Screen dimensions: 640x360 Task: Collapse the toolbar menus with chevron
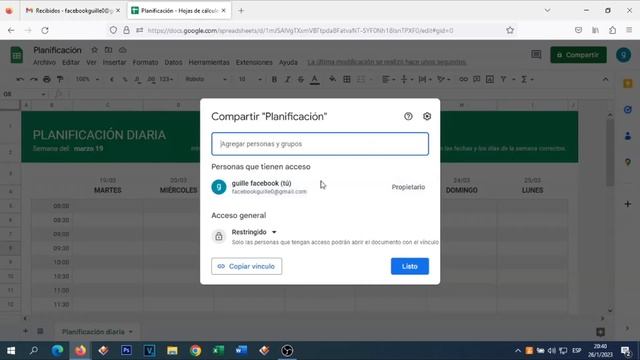[605, 79]
